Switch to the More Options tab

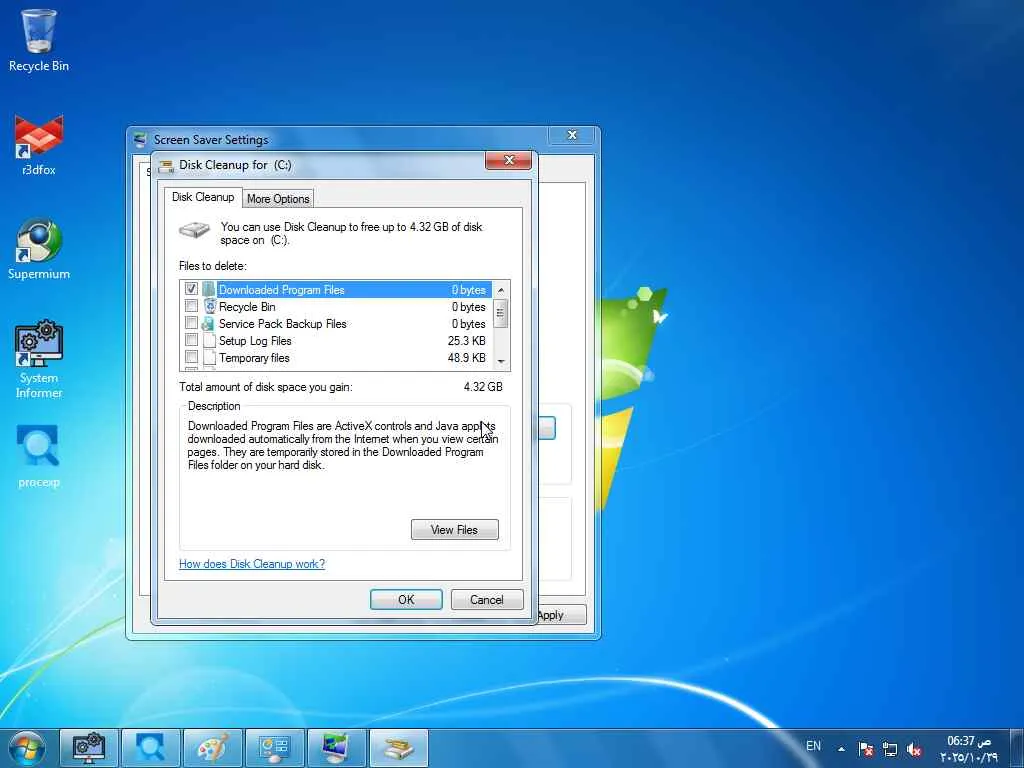pyautogui.click(x=278, y=199)
